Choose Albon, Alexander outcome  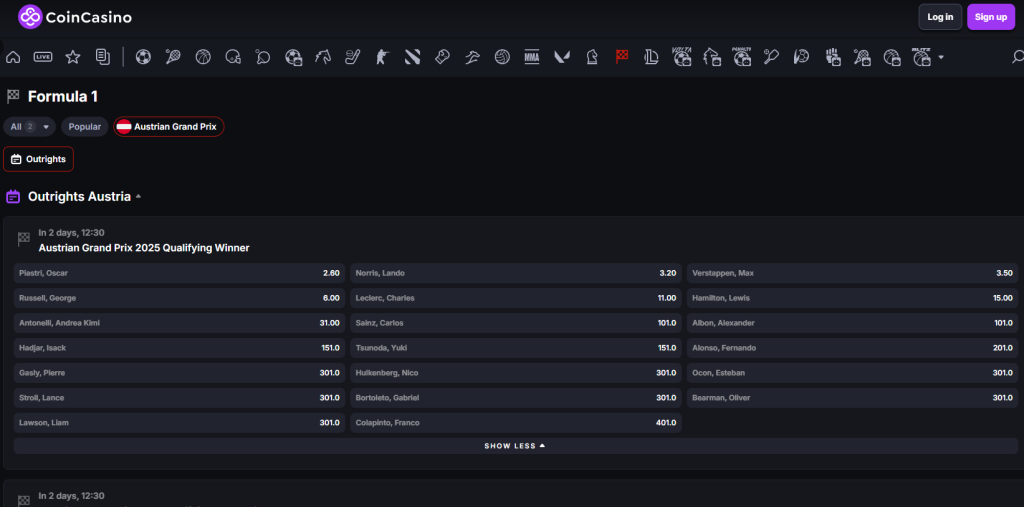pyautogui.click(x=852, y=323)
